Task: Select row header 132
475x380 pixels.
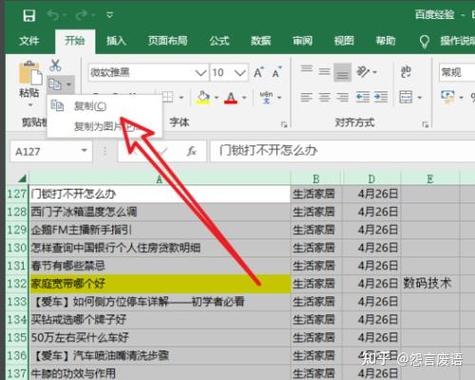Action: click(17, 284)
